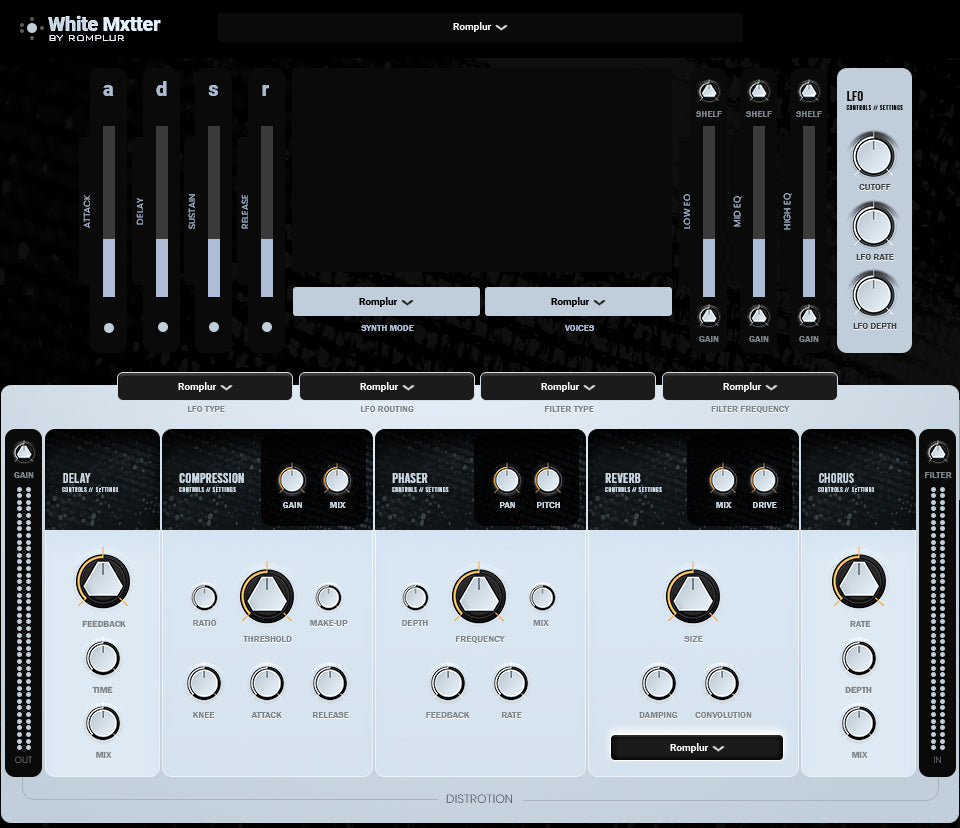Image resolution: width=960 pixels, height=828 pixels.
Task: Open the Voices dropdown
Action: (578, 301)
